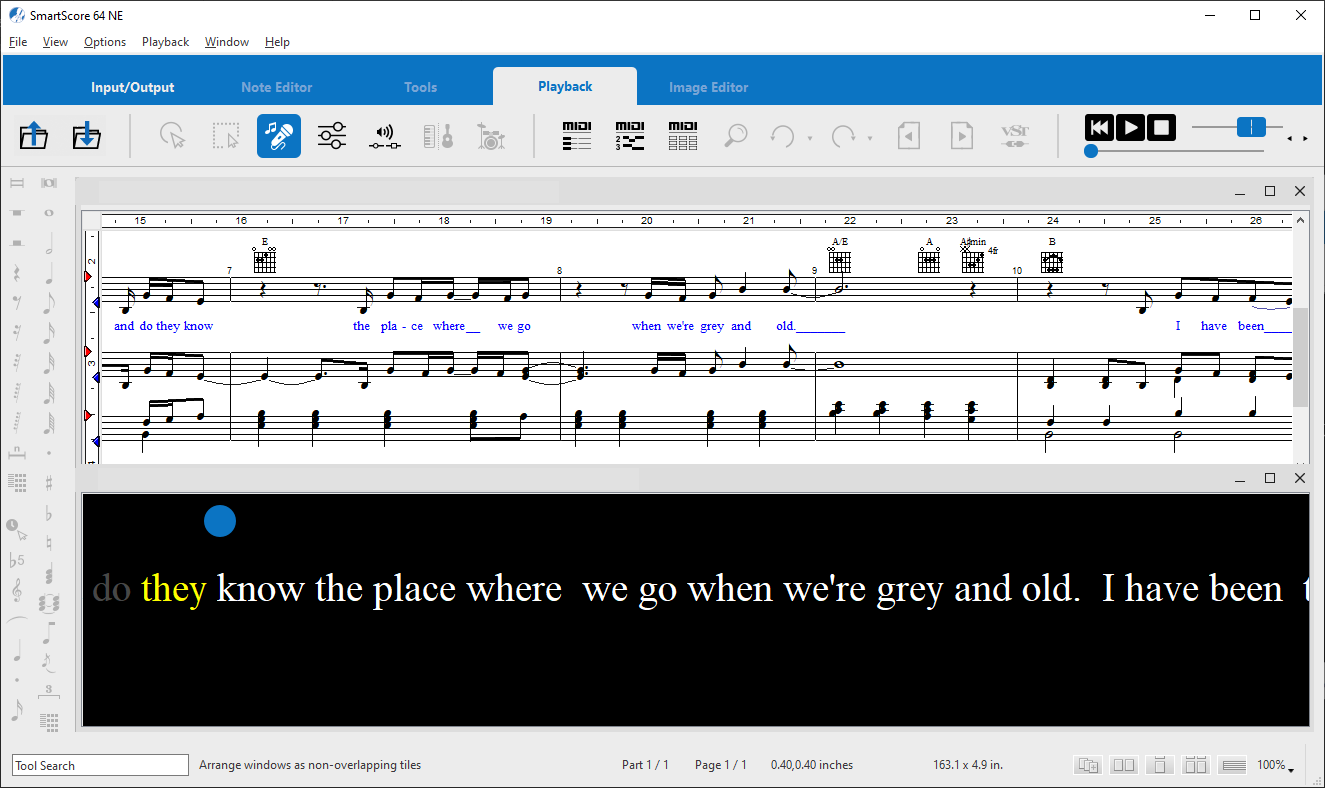
Task: Expand the redo history dropdown arrow
Action: point(870,138)
